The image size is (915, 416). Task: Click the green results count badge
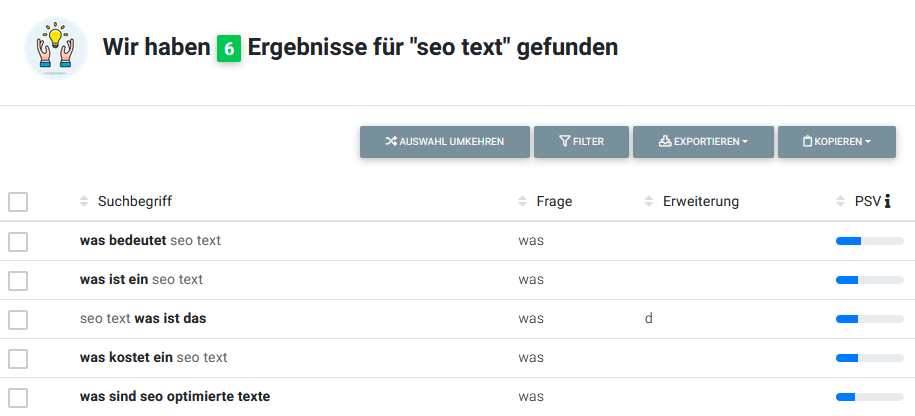pyautogui.click(x=229, y=47)
